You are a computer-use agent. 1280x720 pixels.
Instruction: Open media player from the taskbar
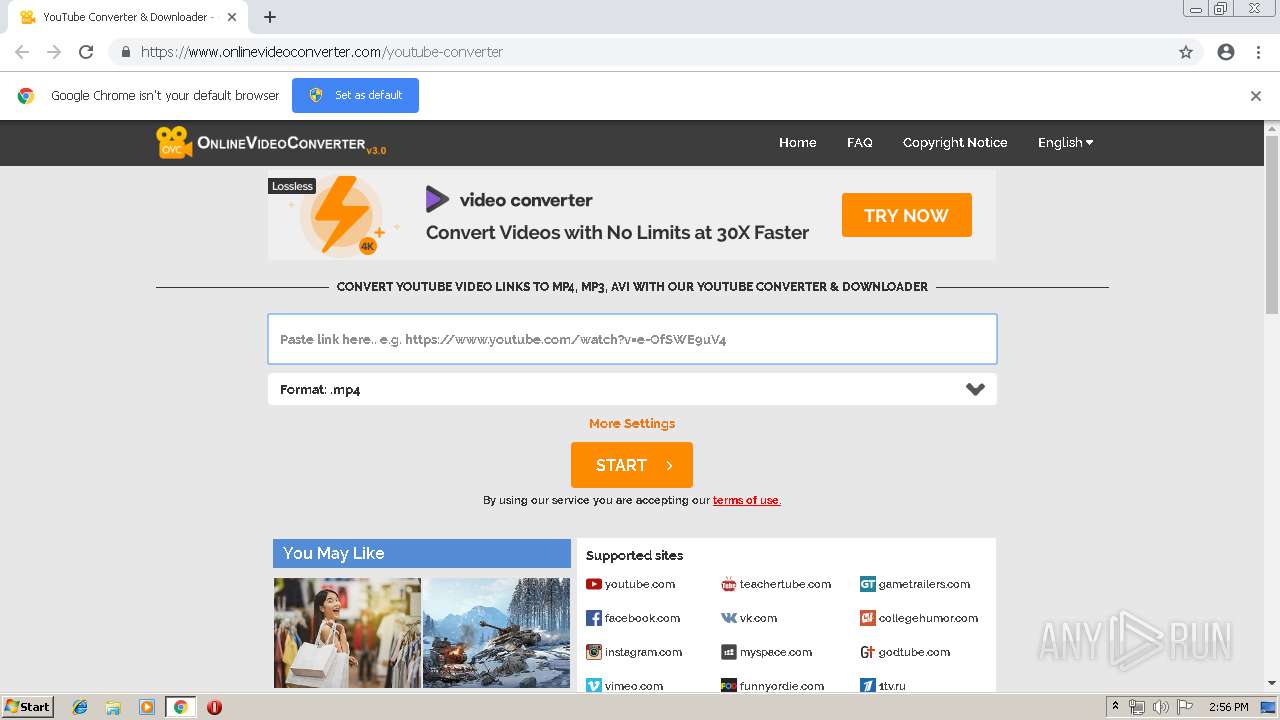147,707
